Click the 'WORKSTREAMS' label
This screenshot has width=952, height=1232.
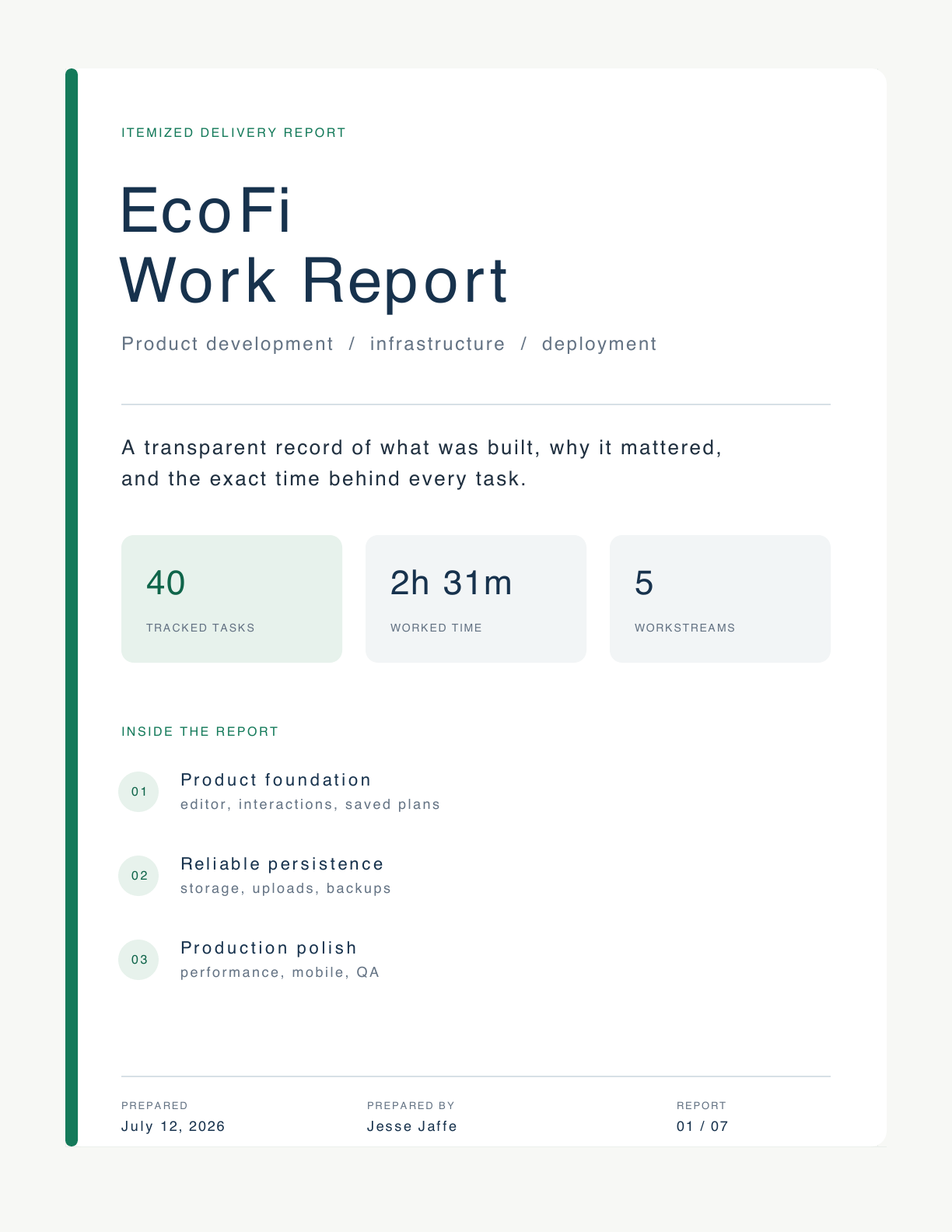click(x=684, y=628)
